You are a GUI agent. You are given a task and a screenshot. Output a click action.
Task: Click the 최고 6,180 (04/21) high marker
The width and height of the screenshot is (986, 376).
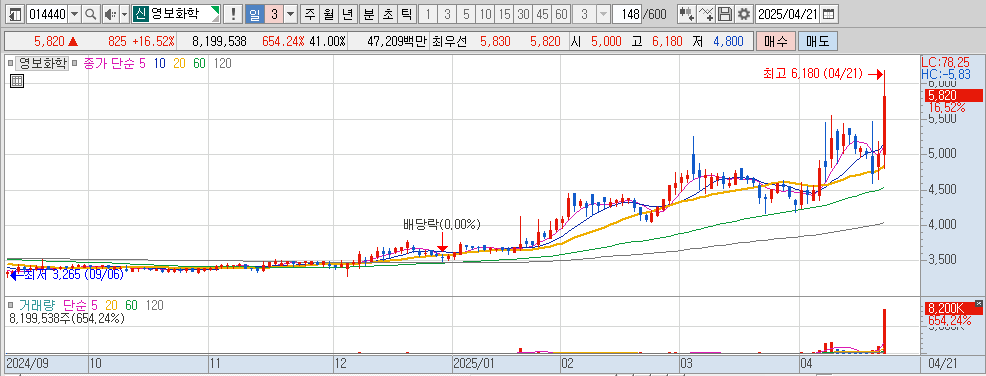814,75
